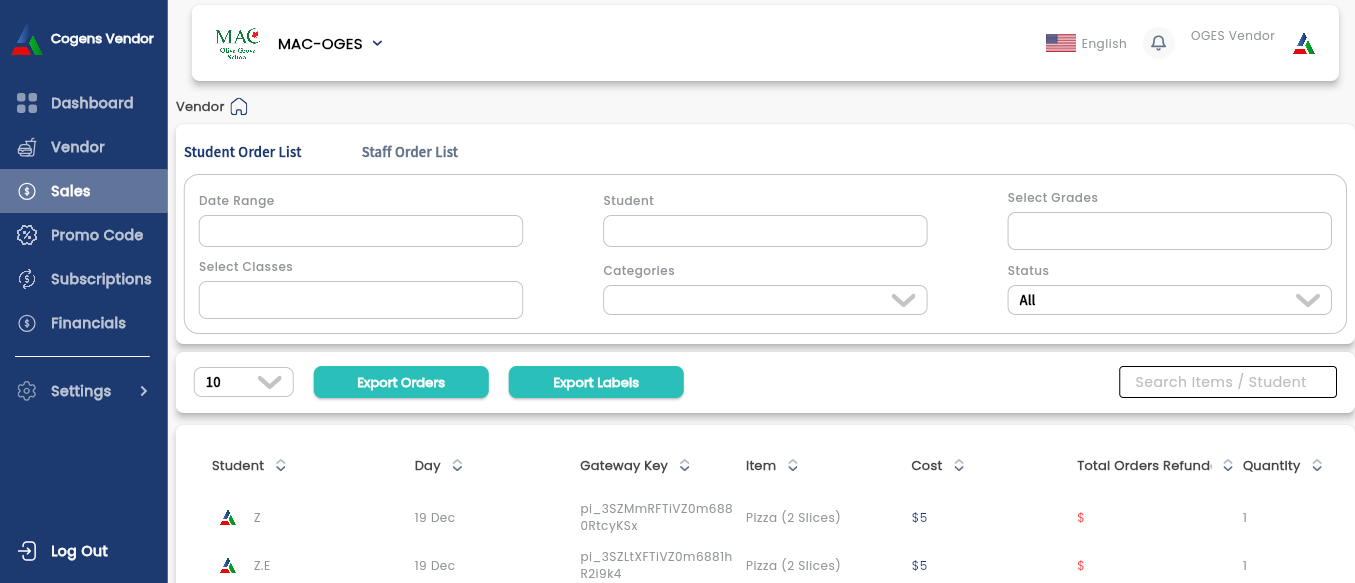The width and height of the screenshot is (1355, 583).
Task: Expand the Settings sidebar submenu
Action: point(143,391)
